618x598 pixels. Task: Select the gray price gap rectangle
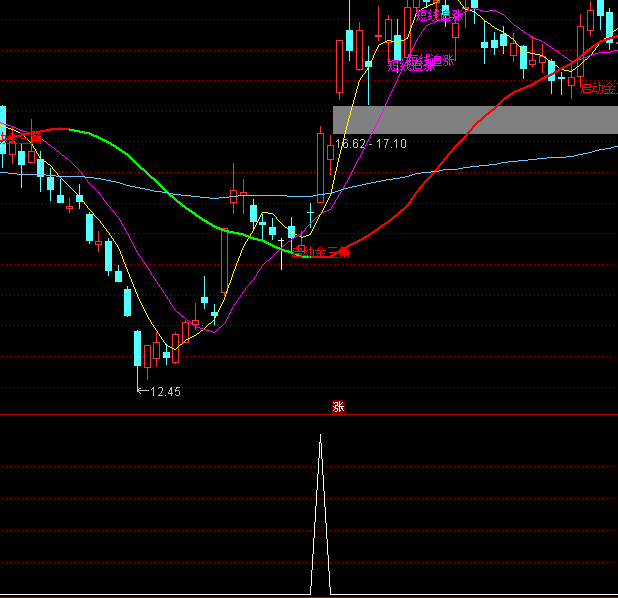(x=475, y=120)
